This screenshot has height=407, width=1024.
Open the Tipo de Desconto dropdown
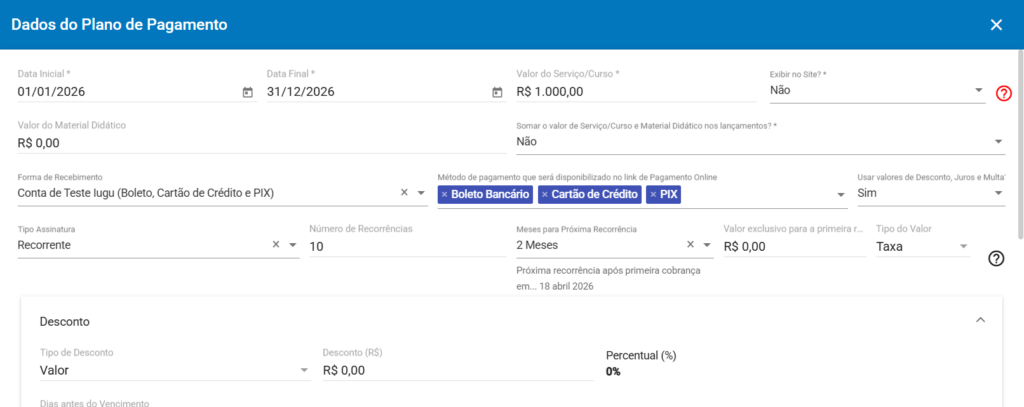[x=304, y=371]
